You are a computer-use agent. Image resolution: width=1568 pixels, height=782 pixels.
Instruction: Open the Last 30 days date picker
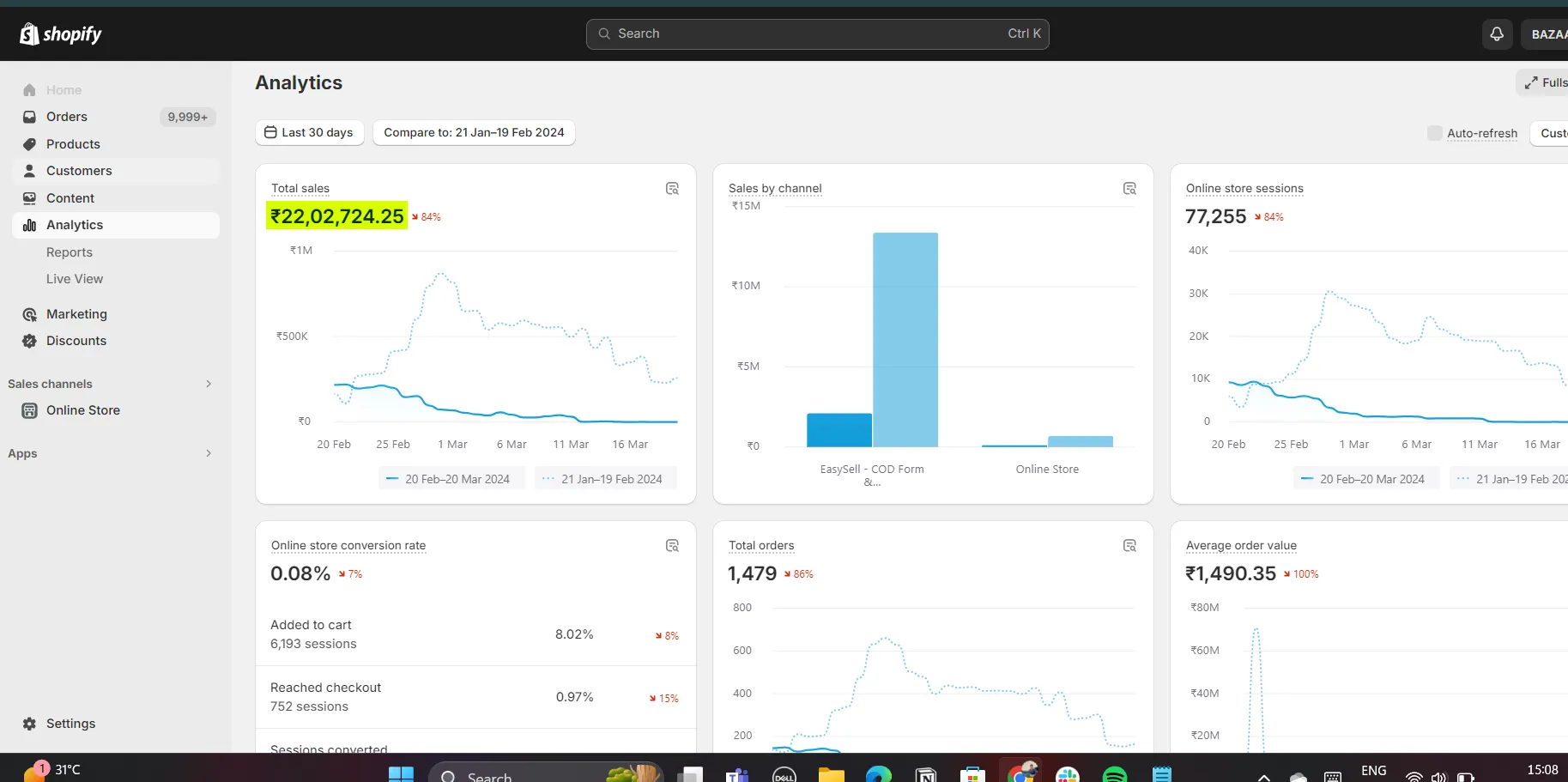click(x=309, y=133)
